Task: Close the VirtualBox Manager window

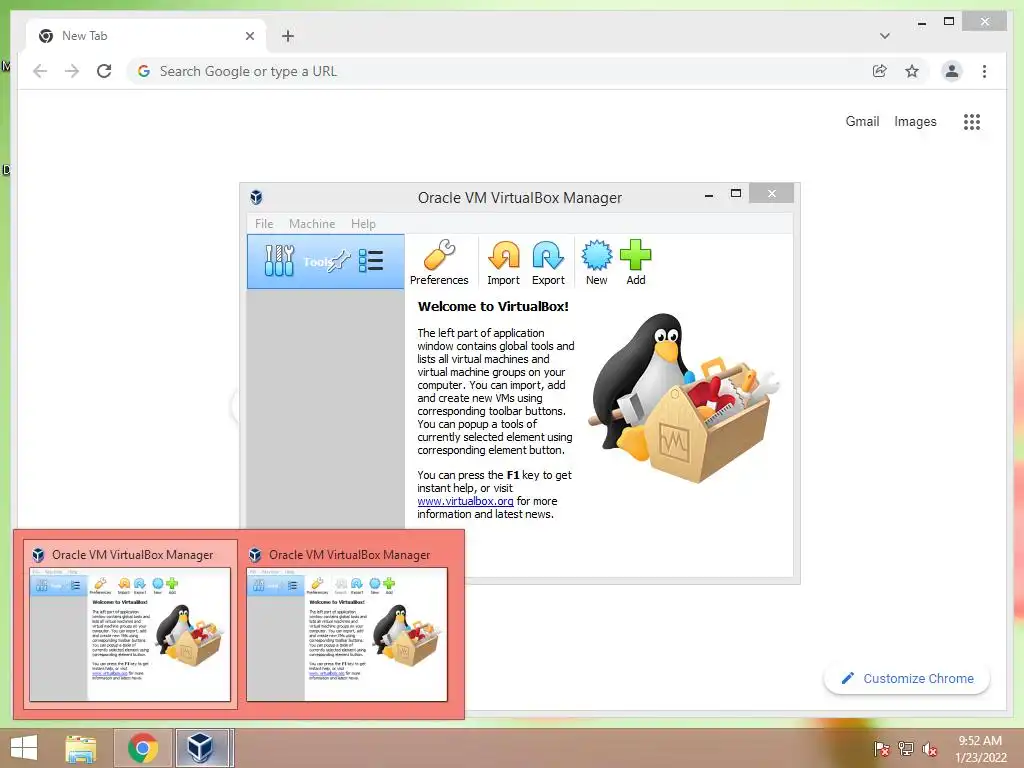Action: [x=771, y=193]
